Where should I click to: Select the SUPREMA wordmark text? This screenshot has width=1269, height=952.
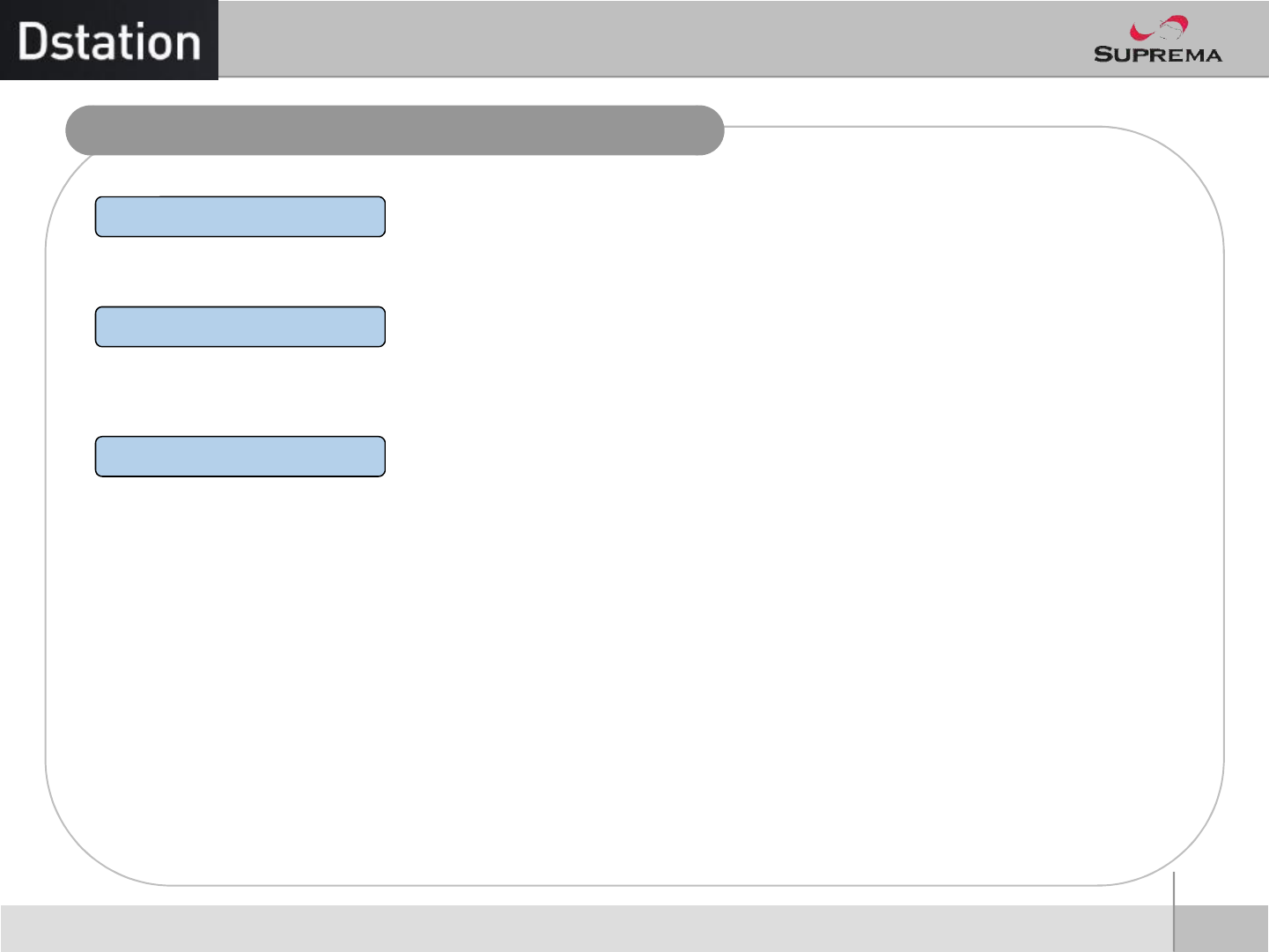click(x=1158, y=55)
